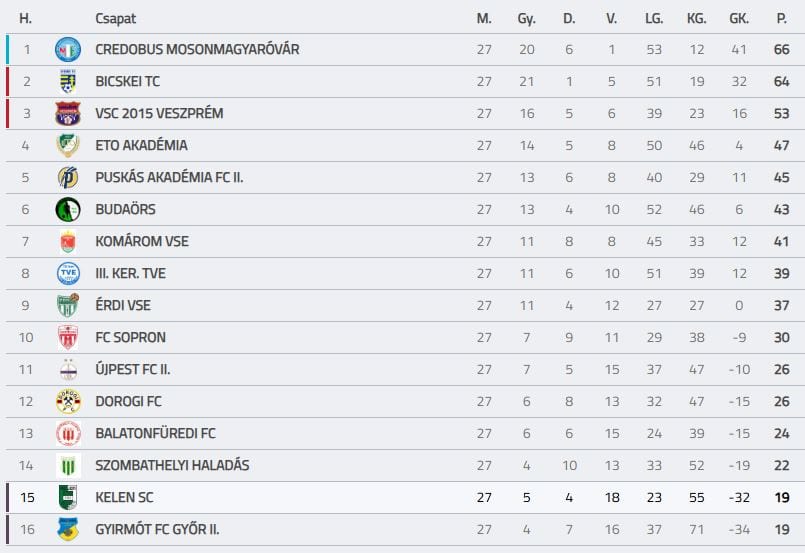Select the Gyirmót FC Győr II. badge
The image size is (805, 553).
[68, 529]
